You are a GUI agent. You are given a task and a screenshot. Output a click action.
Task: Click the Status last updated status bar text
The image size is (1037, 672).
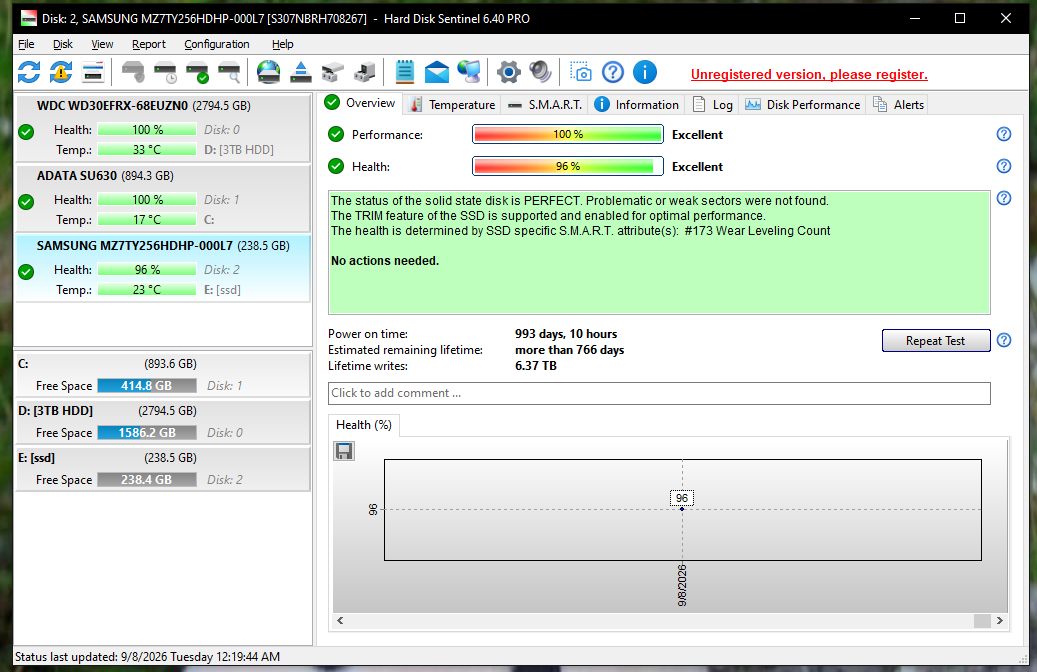point(147,657)
